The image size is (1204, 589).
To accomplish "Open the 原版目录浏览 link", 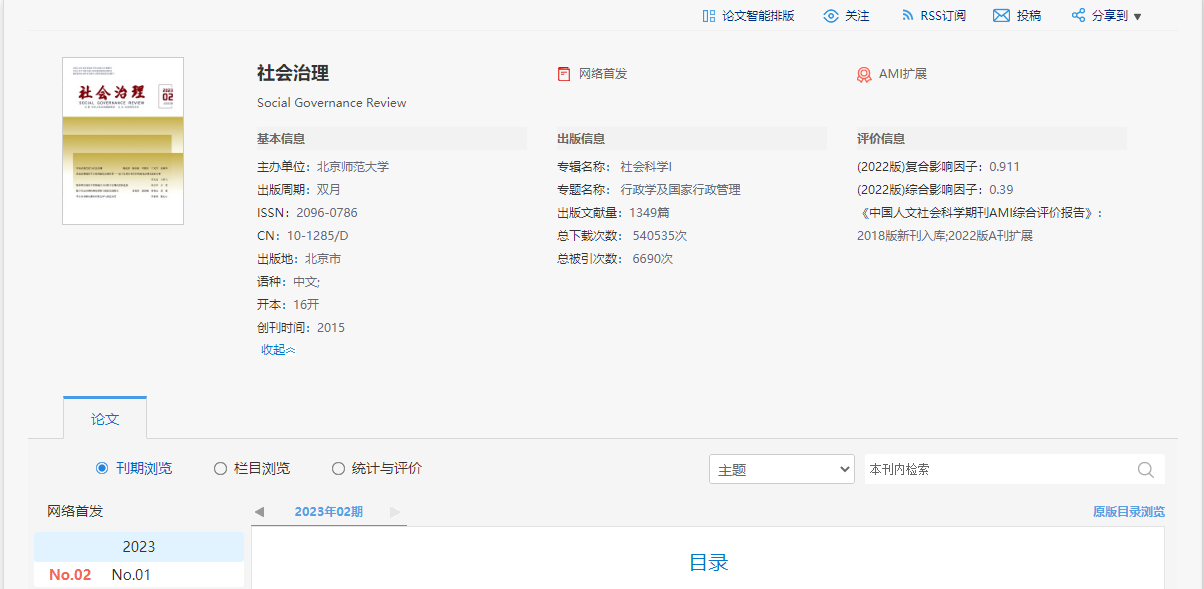I will [1128, 512].
